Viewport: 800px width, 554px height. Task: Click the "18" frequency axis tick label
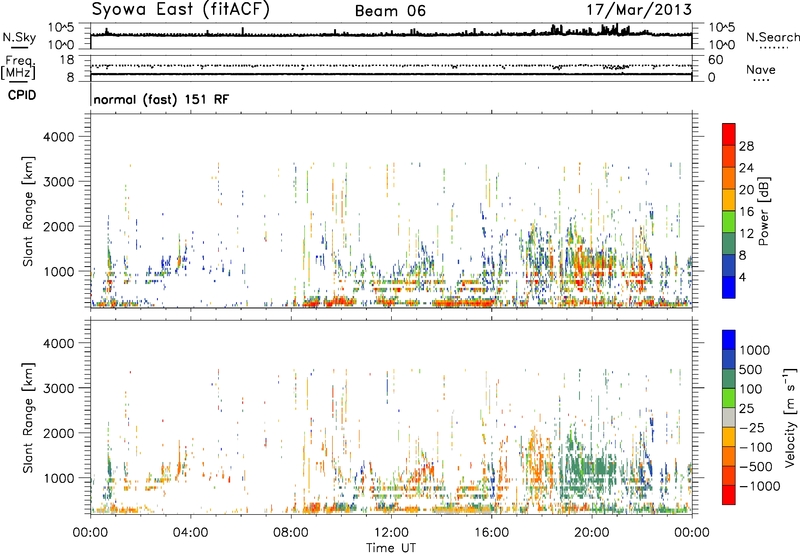coord(66,60)
